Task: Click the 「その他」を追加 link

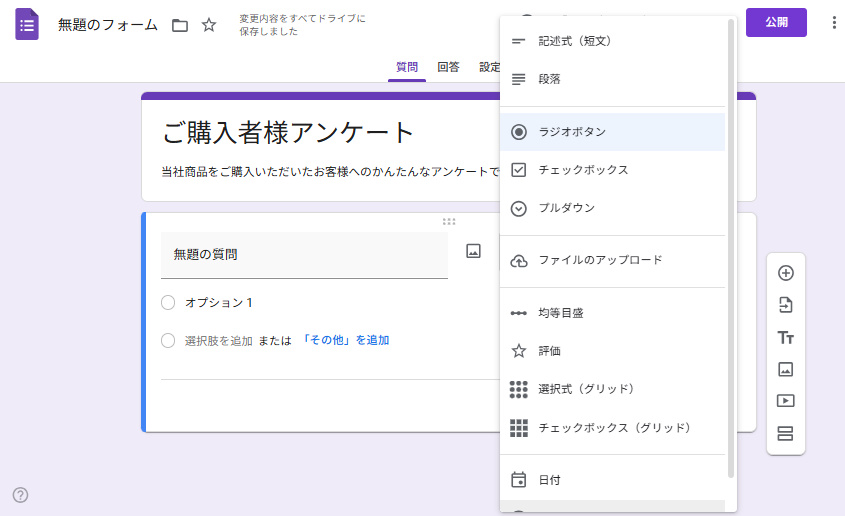Action: coord(345,340)
